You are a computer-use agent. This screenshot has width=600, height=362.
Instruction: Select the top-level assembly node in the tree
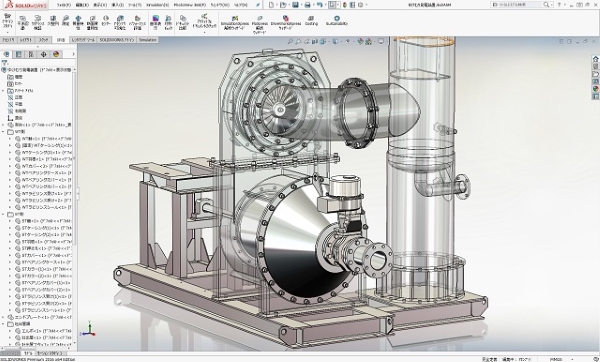pyautogui.click(x=37, y=70)
